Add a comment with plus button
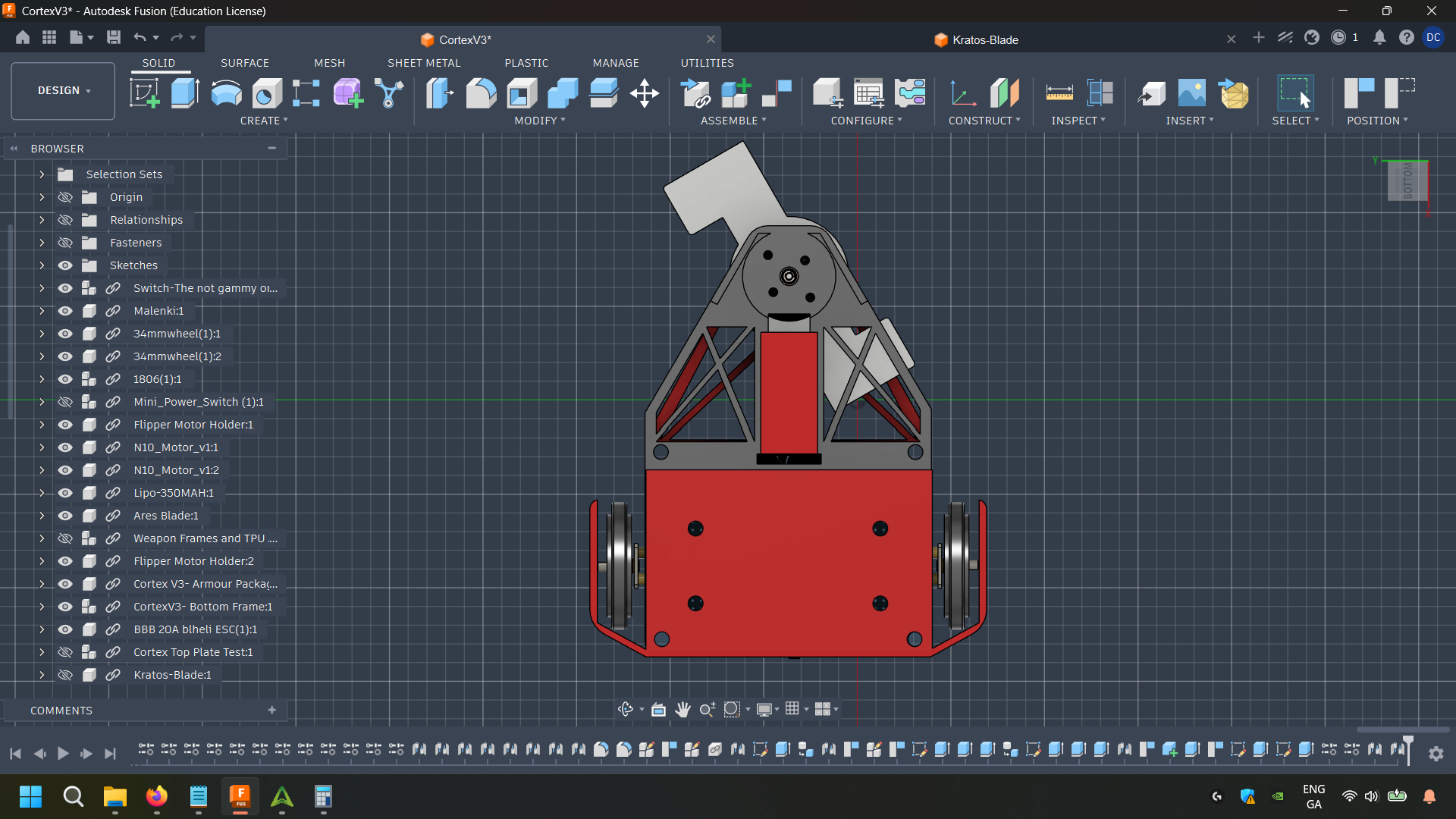Screen dimensions: 1456x819 pyautogui.click(x=271, y=710)
